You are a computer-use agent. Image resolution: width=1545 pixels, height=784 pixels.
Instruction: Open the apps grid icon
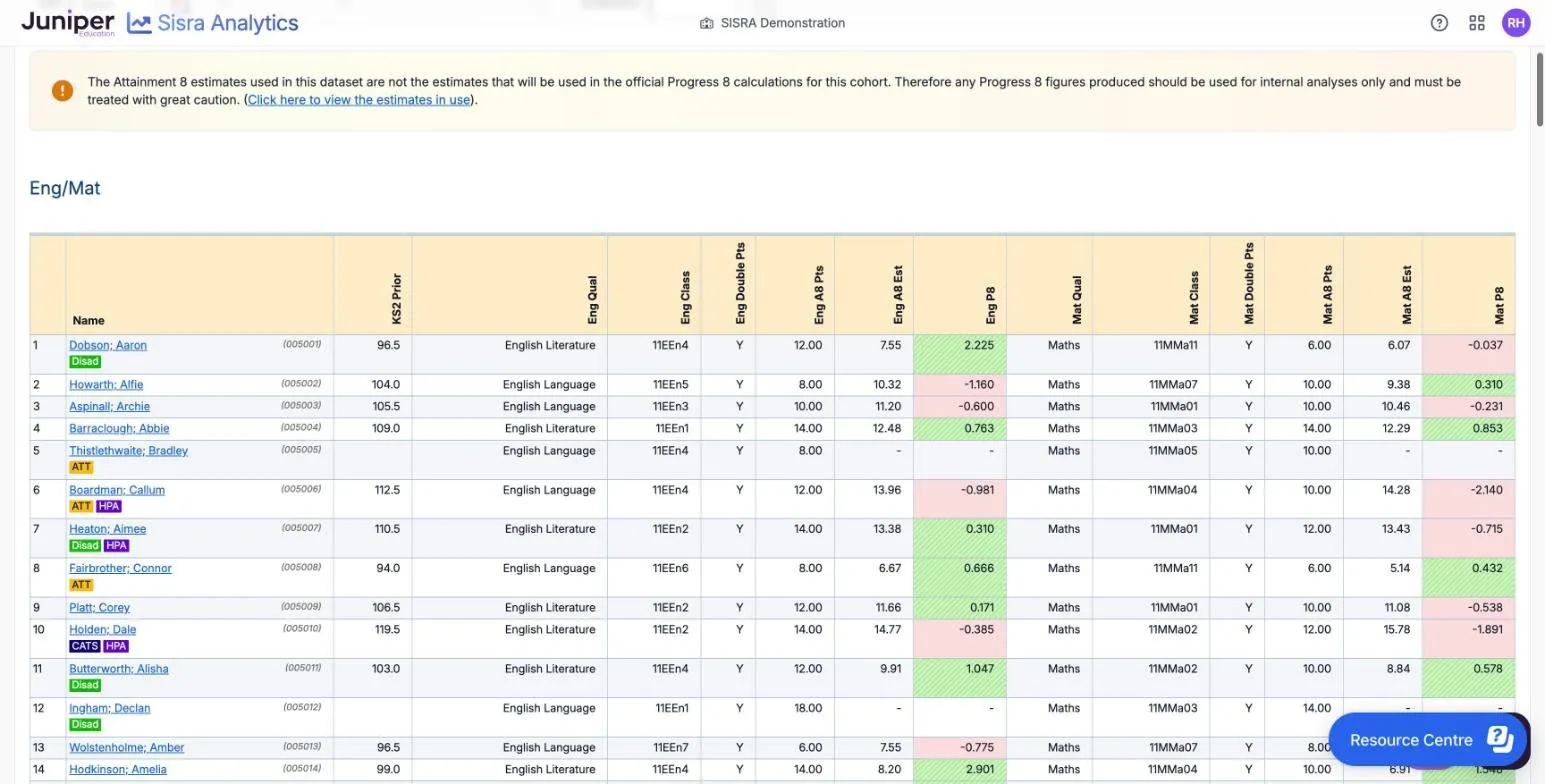(1477, 23)
